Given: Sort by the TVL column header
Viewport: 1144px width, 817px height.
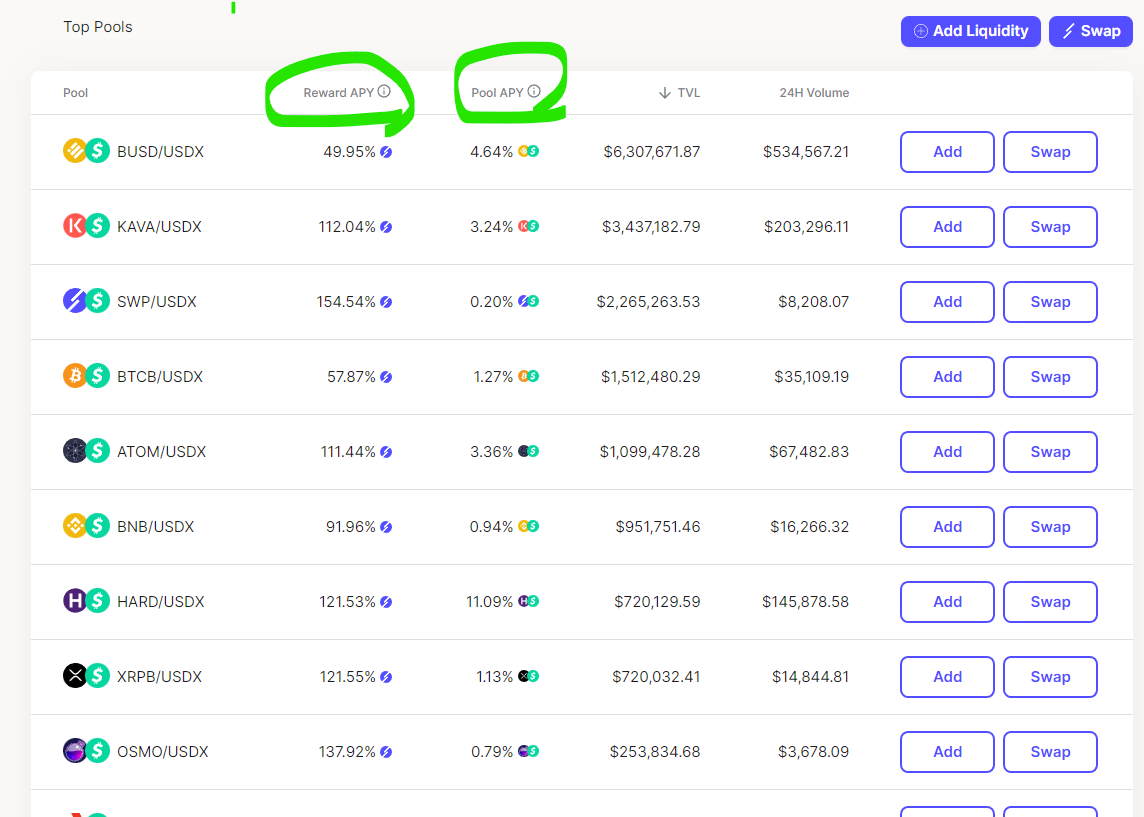Looking at the screenshot, I should (689, 93).
